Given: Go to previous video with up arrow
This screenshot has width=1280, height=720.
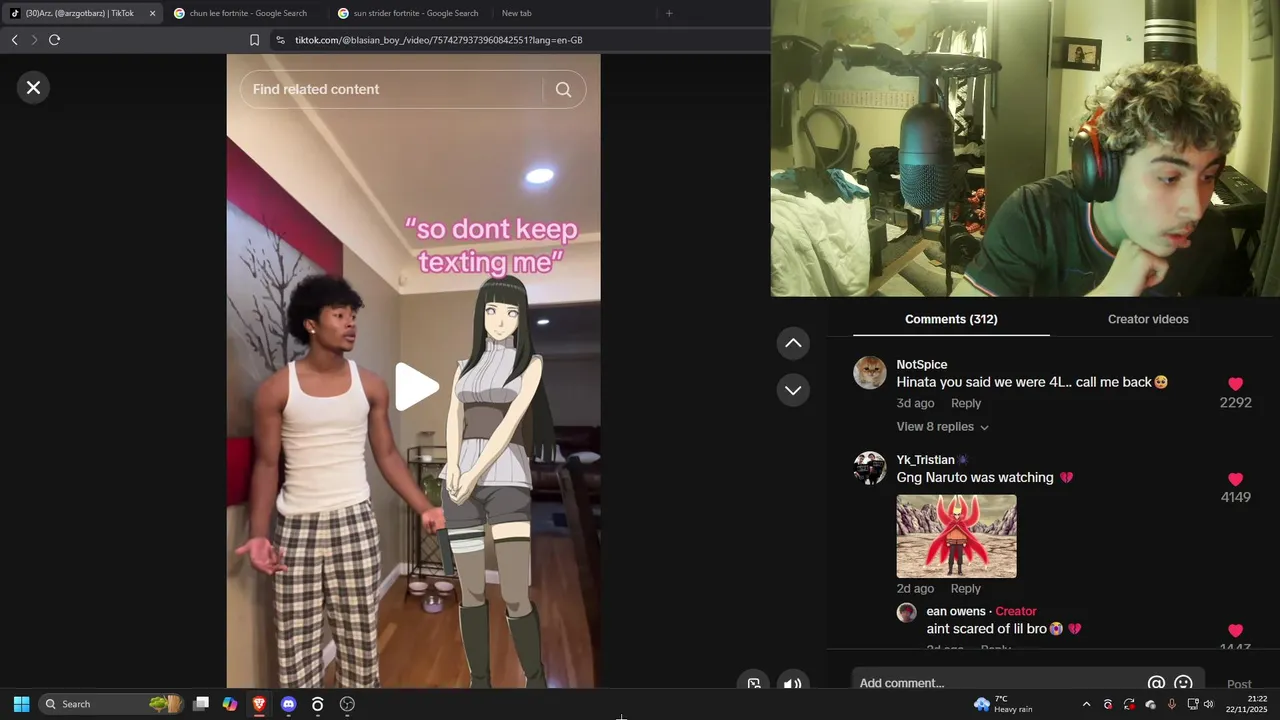Looking at the screenshot, I should (793, 343).
